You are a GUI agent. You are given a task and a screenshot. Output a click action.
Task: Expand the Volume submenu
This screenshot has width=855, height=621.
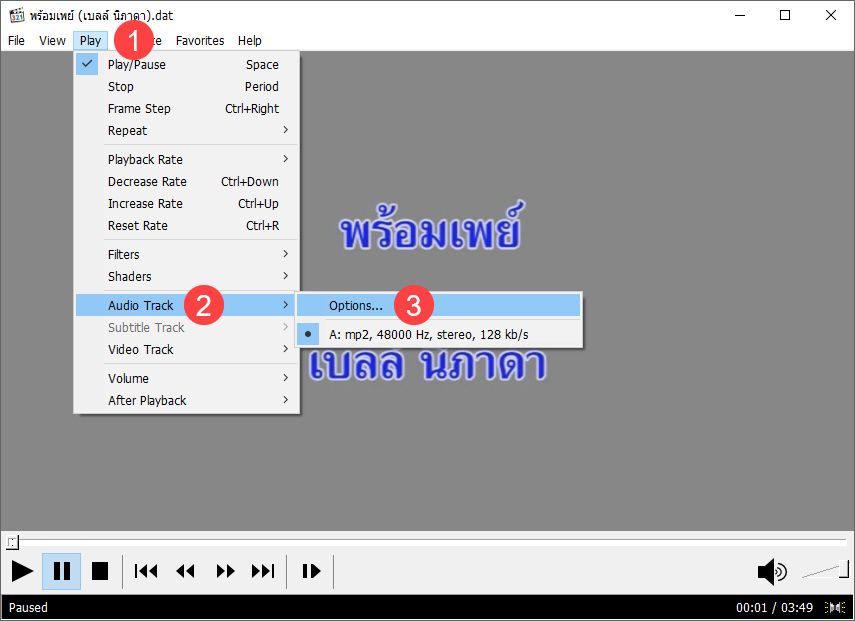186,378
